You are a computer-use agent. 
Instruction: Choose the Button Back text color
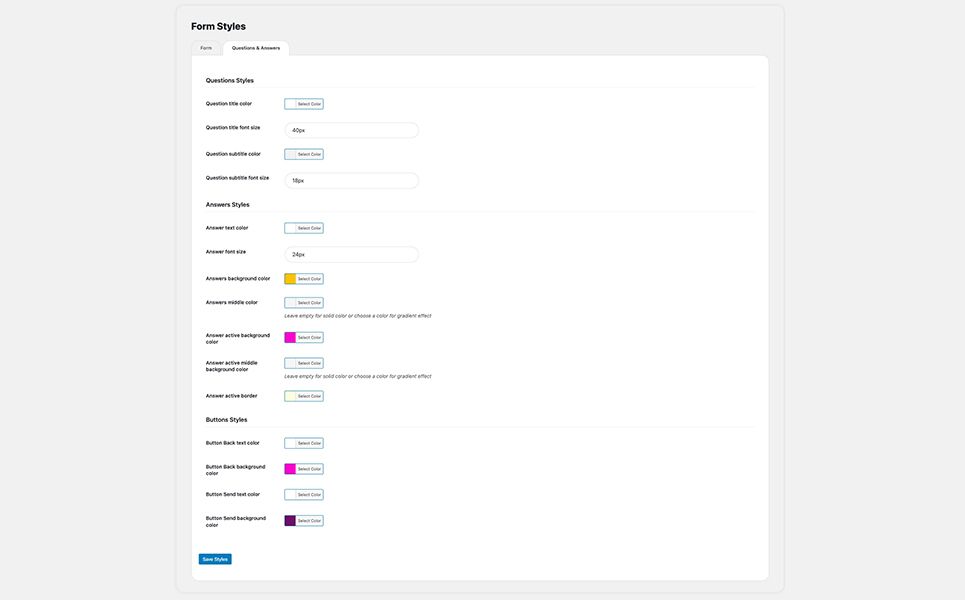coord(304,443)
